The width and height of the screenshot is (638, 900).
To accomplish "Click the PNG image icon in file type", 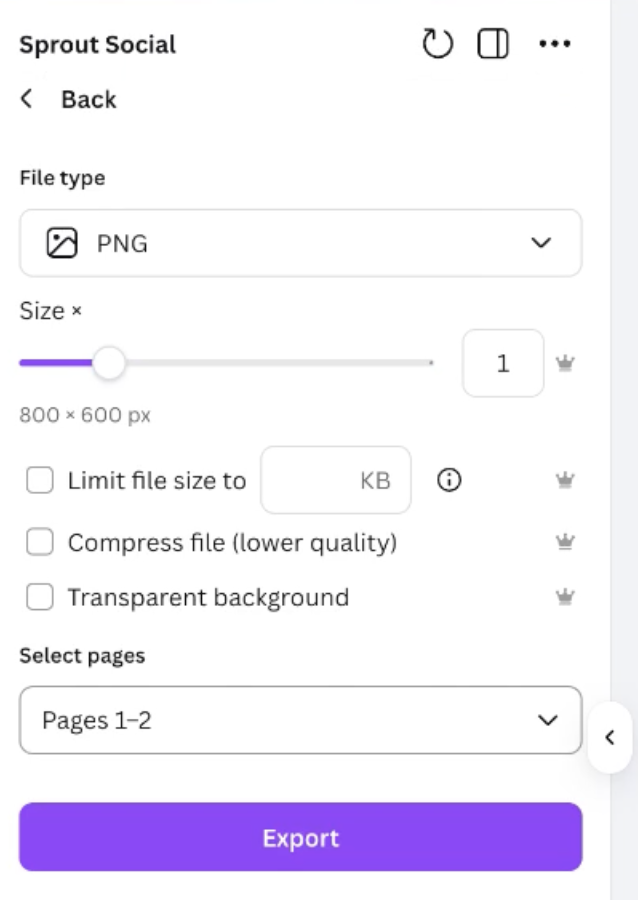I will 58,242.
